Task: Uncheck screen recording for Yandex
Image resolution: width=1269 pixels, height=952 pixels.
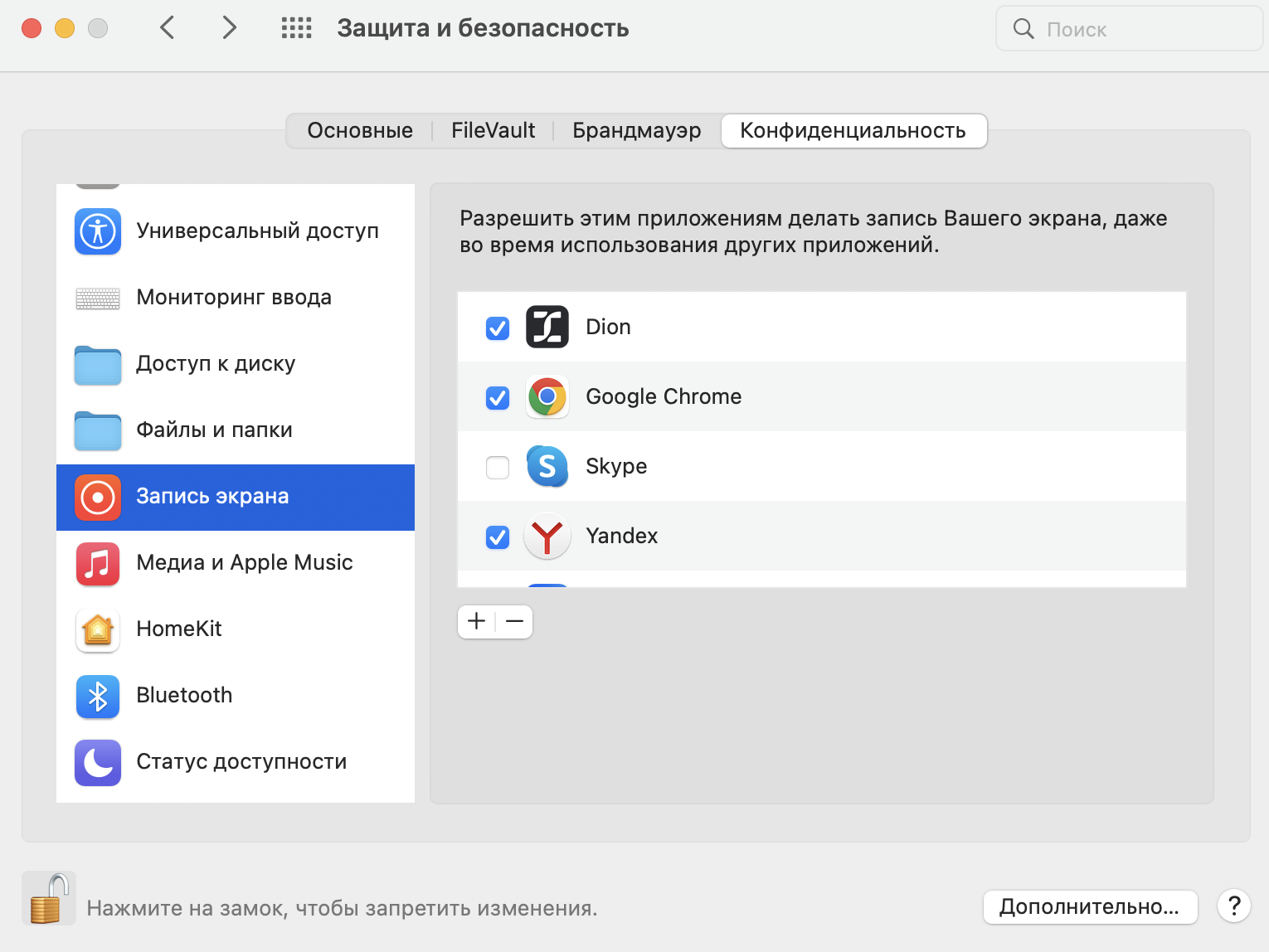Action: click(498, 537)
